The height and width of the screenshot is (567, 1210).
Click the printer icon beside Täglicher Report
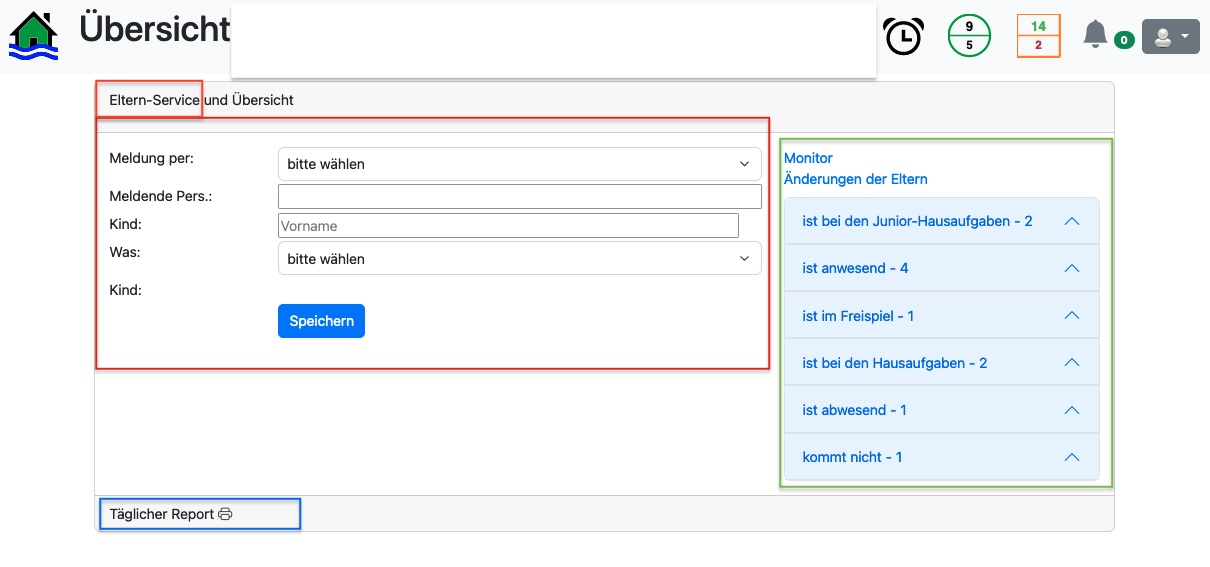[x=226, y=514]
